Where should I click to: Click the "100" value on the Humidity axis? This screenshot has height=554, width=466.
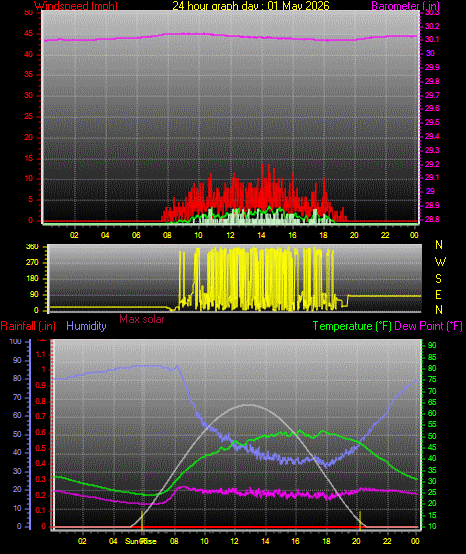[x=16, y=341]
